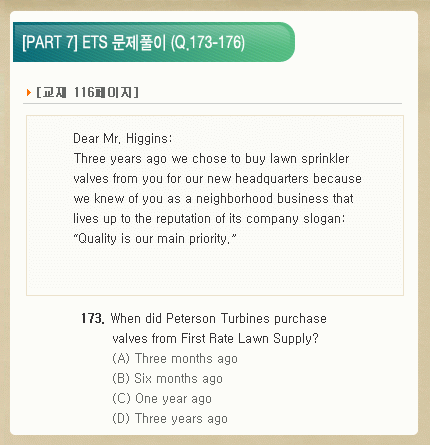Select answer (A) Three months ago

tap(175, 359)
